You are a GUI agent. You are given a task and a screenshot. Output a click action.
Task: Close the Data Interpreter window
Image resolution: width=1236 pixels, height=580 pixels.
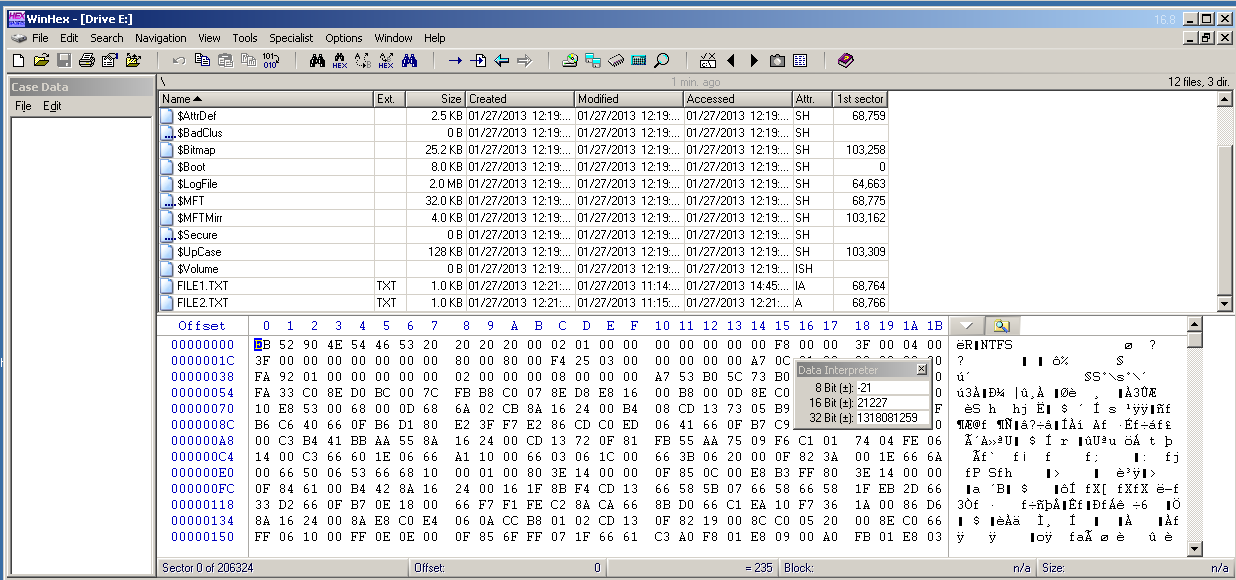coord(922,370)
